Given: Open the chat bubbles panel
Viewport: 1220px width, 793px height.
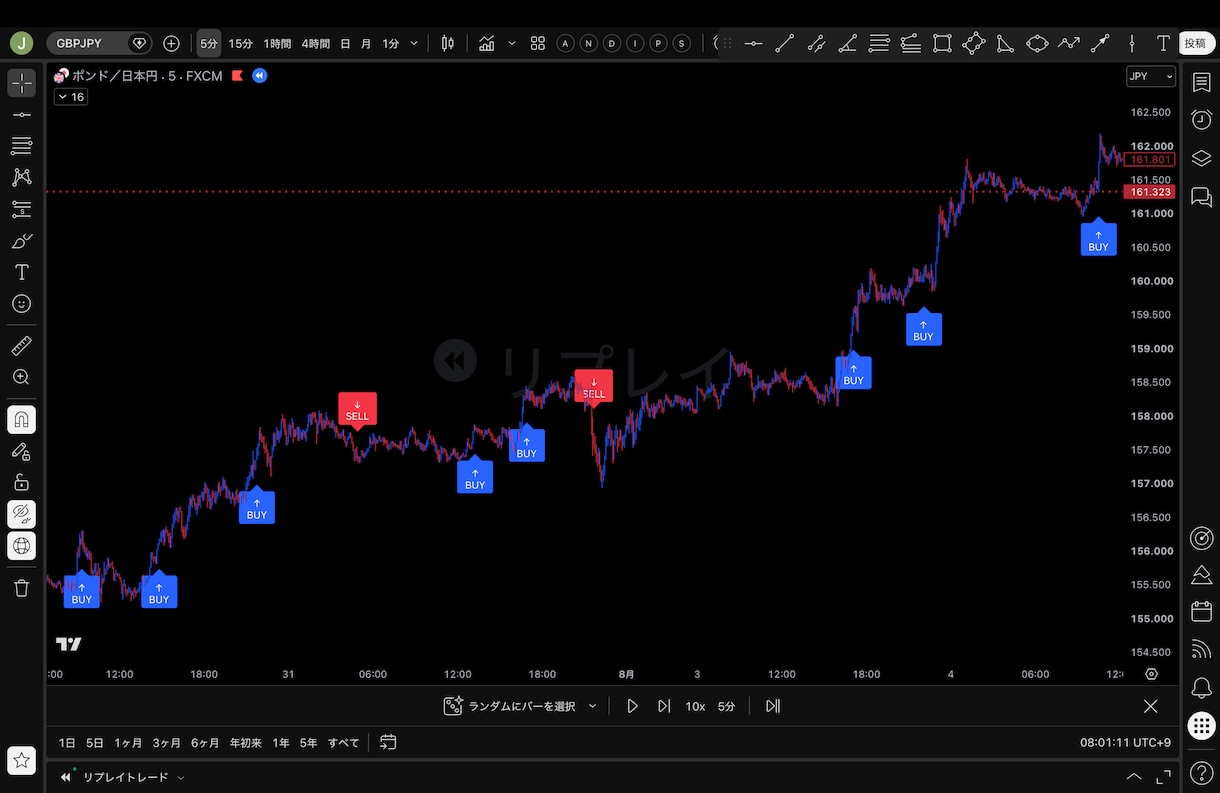Looking at the screenshot, I should [1201, 197].
